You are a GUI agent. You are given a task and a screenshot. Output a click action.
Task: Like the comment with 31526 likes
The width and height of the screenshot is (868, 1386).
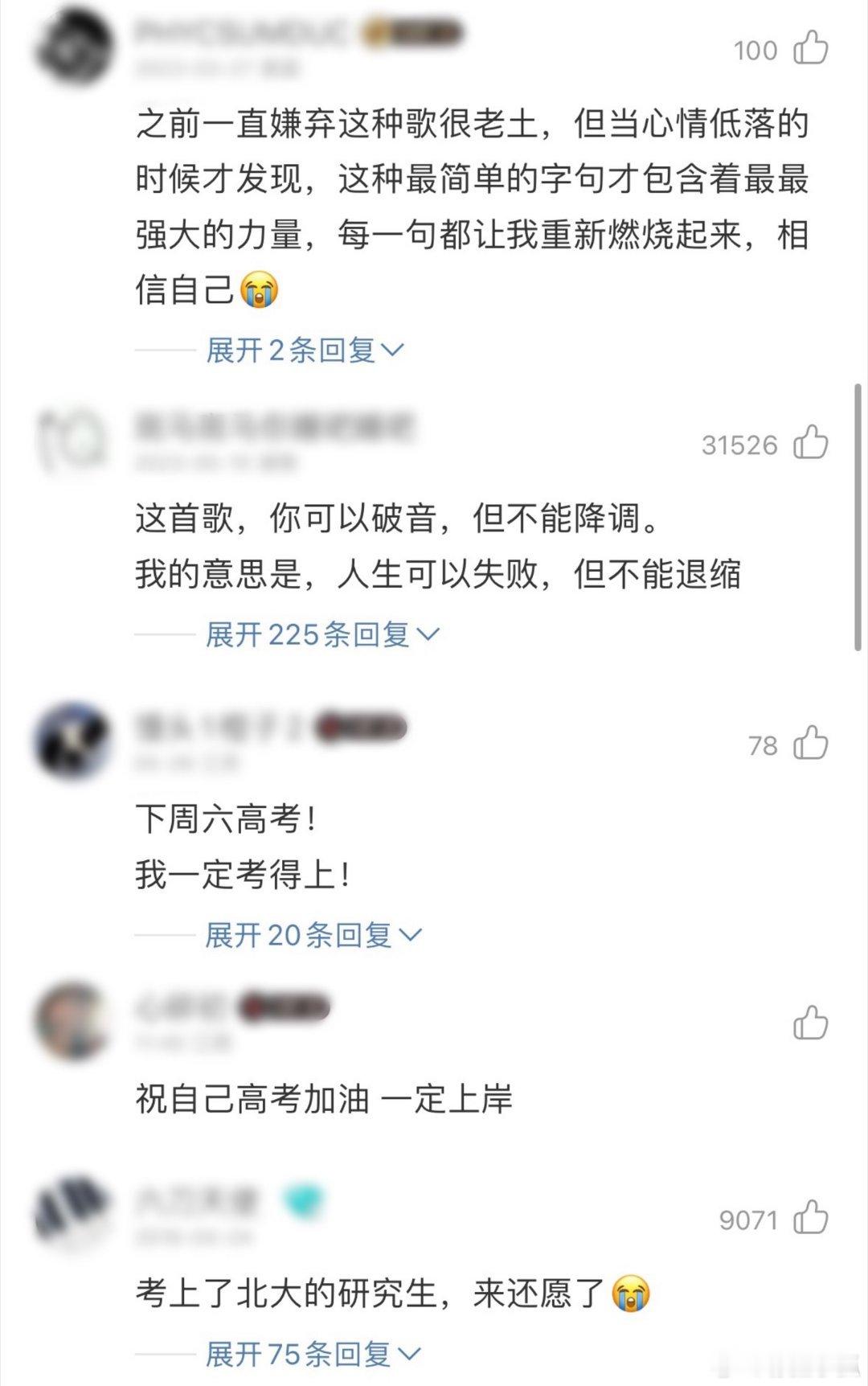click(x=810, y=443)
